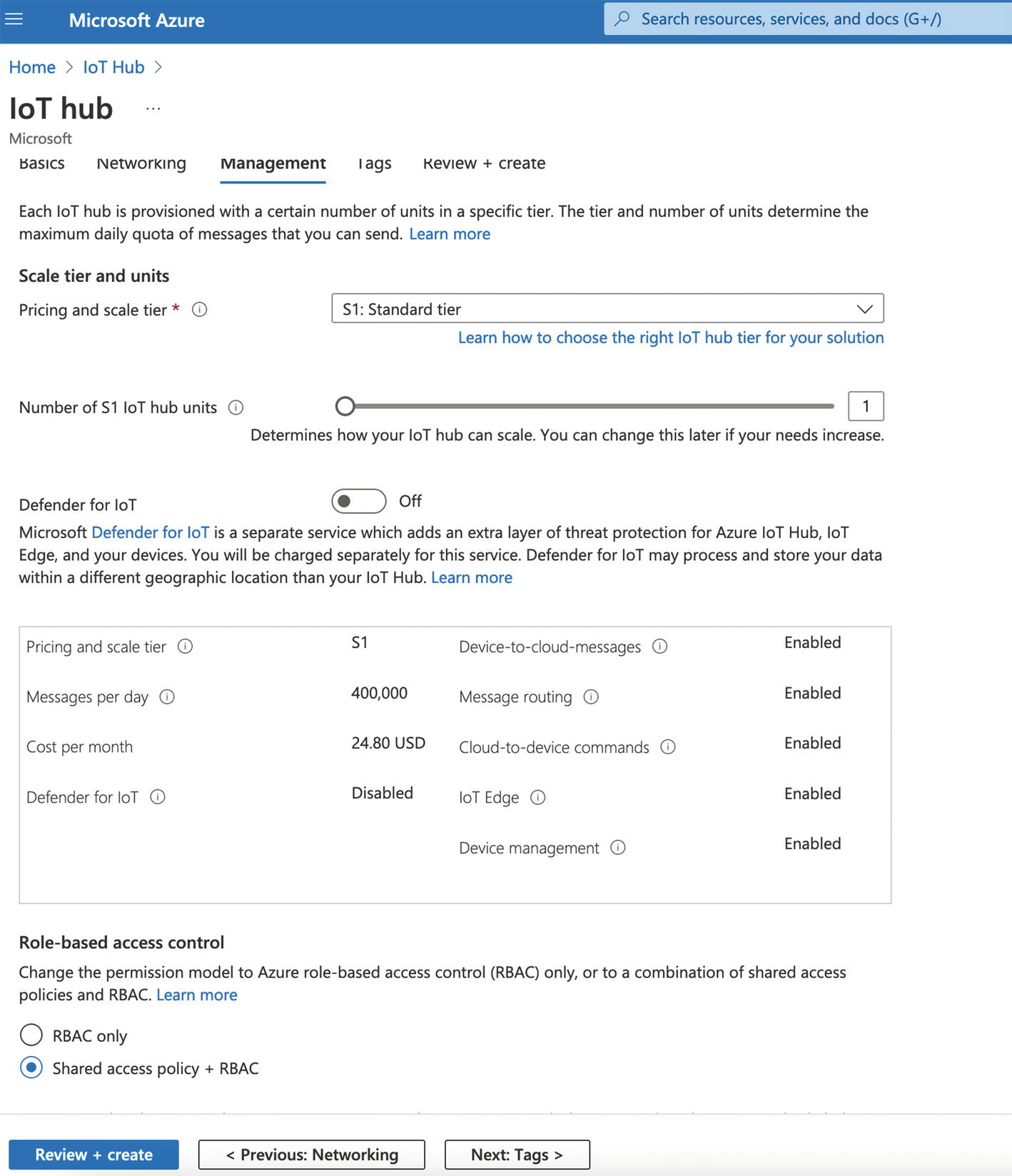Click info icon next to Number of S1 IoT hub units
Image resolution: width=1012 pixels, height=1176 pixels.
[236, 407]
